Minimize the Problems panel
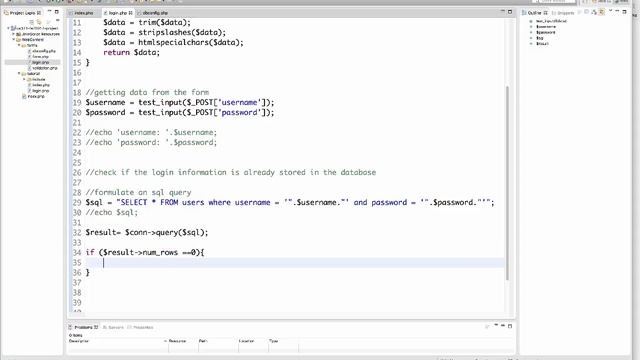The height and width of the screenshot is (360, 640). 503,326
